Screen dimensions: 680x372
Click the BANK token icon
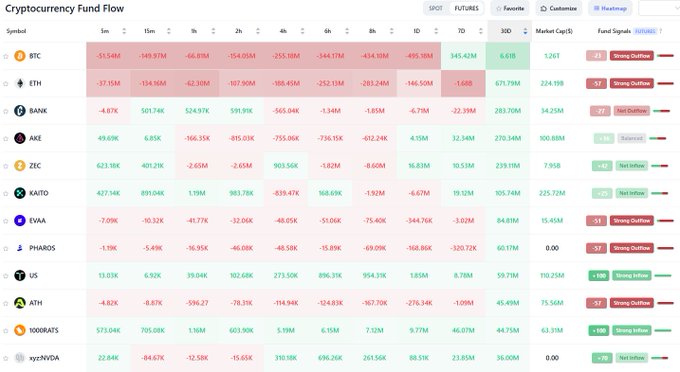pos(20,111)
